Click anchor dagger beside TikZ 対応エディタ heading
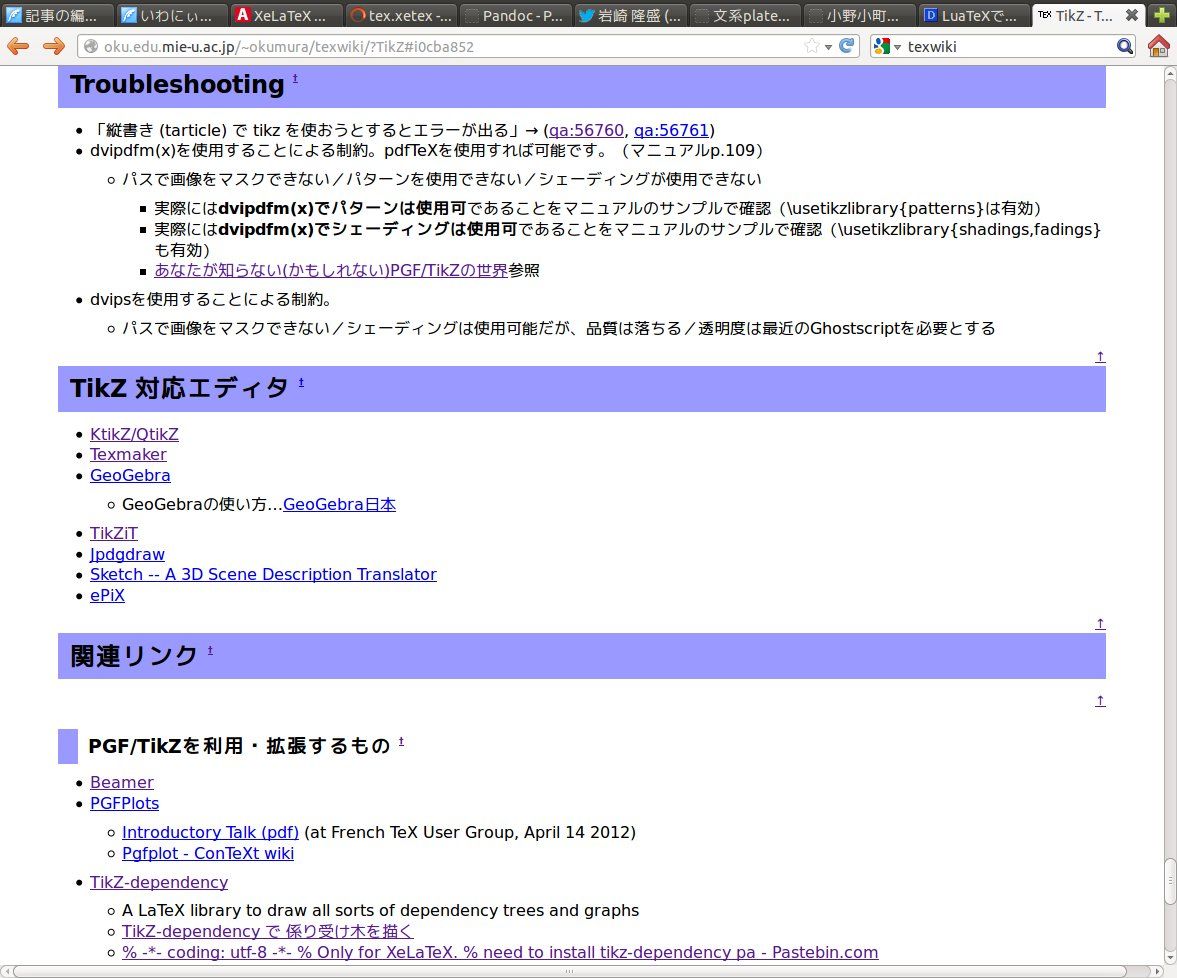The image size is (1177, 978). pyautogui.click(x=301, y=383)
